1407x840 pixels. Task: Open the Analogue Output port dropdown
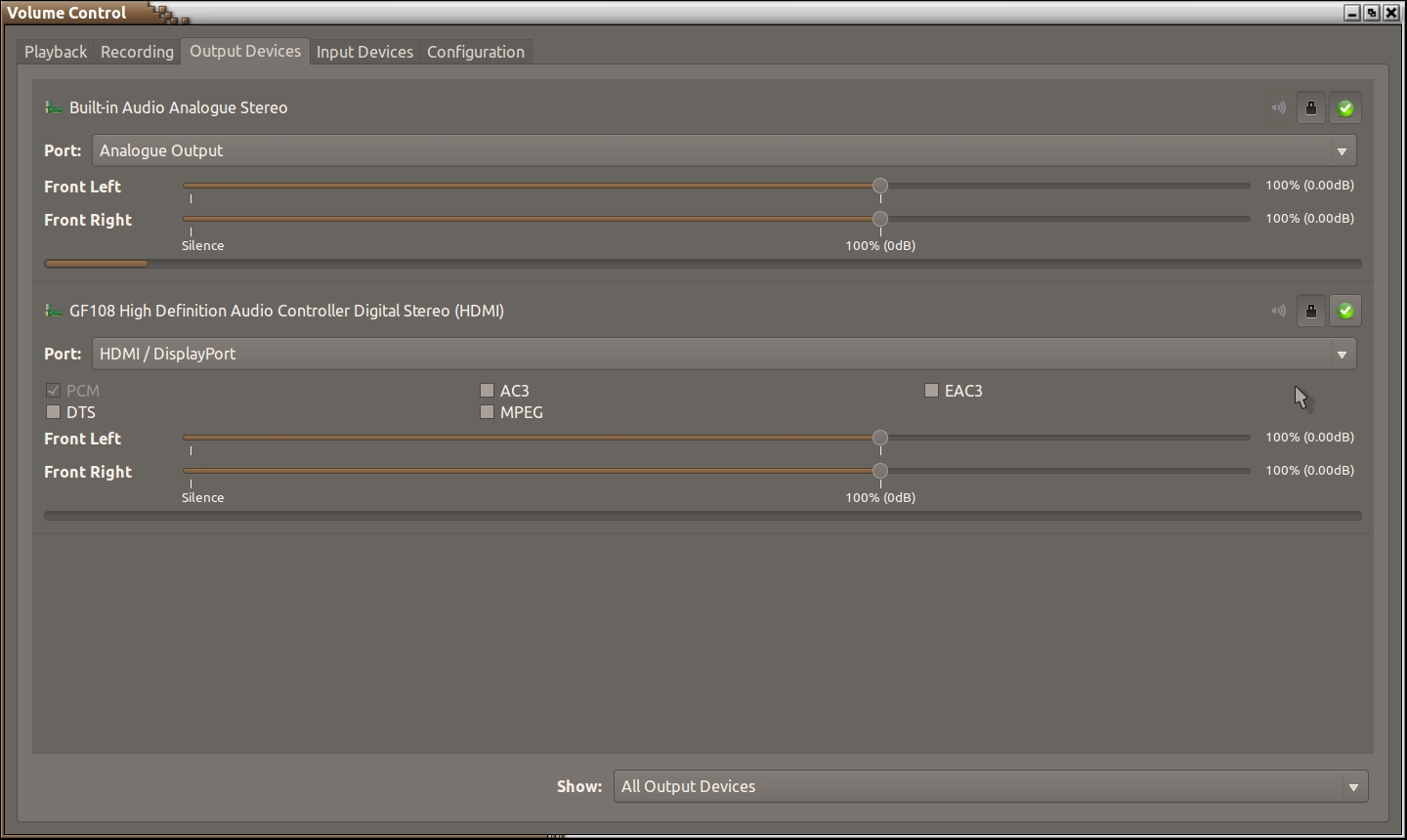pyautogui.click(x=723, y=150)
